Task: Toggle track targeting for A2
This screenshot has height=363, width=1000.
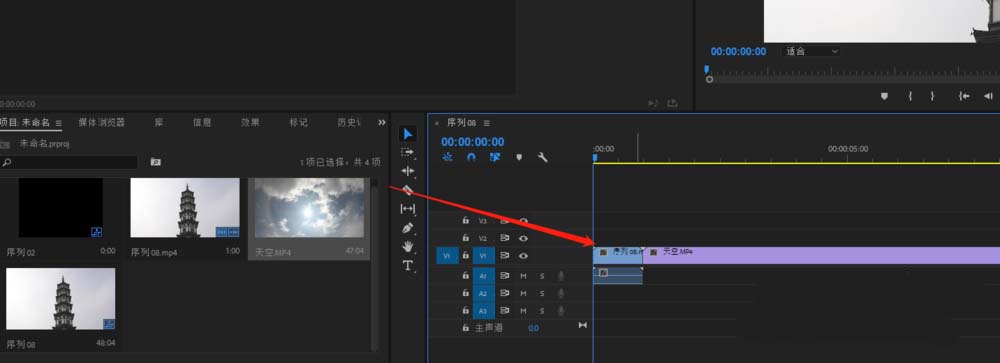Action: coord(483,293)
